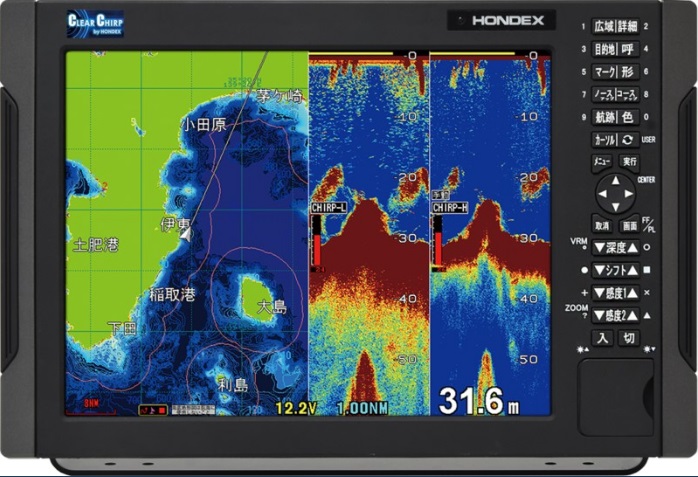Screen dimensions: 698x477
Task: Click the right arrow on the directional pad
Action: pos(629,194)
